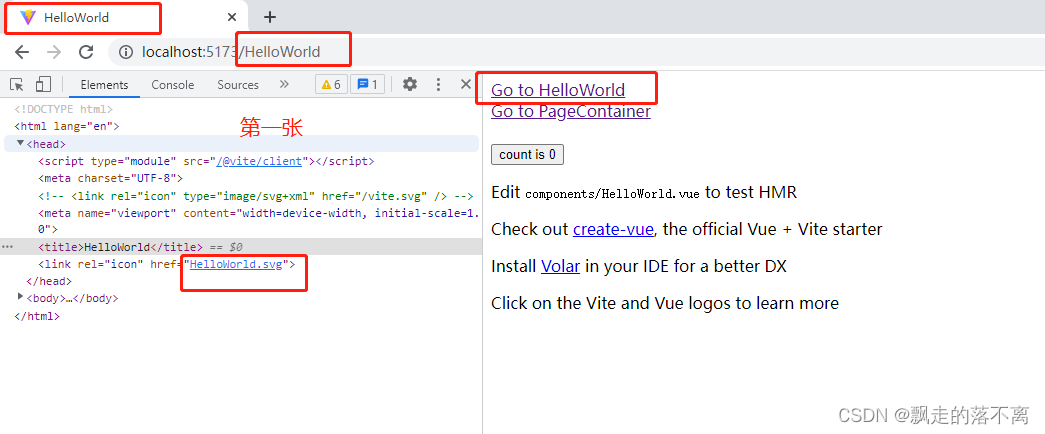Follow the Go to HelloWorld link
The width and height of the screenshot is (1045, 434).
tap(558, 90)
